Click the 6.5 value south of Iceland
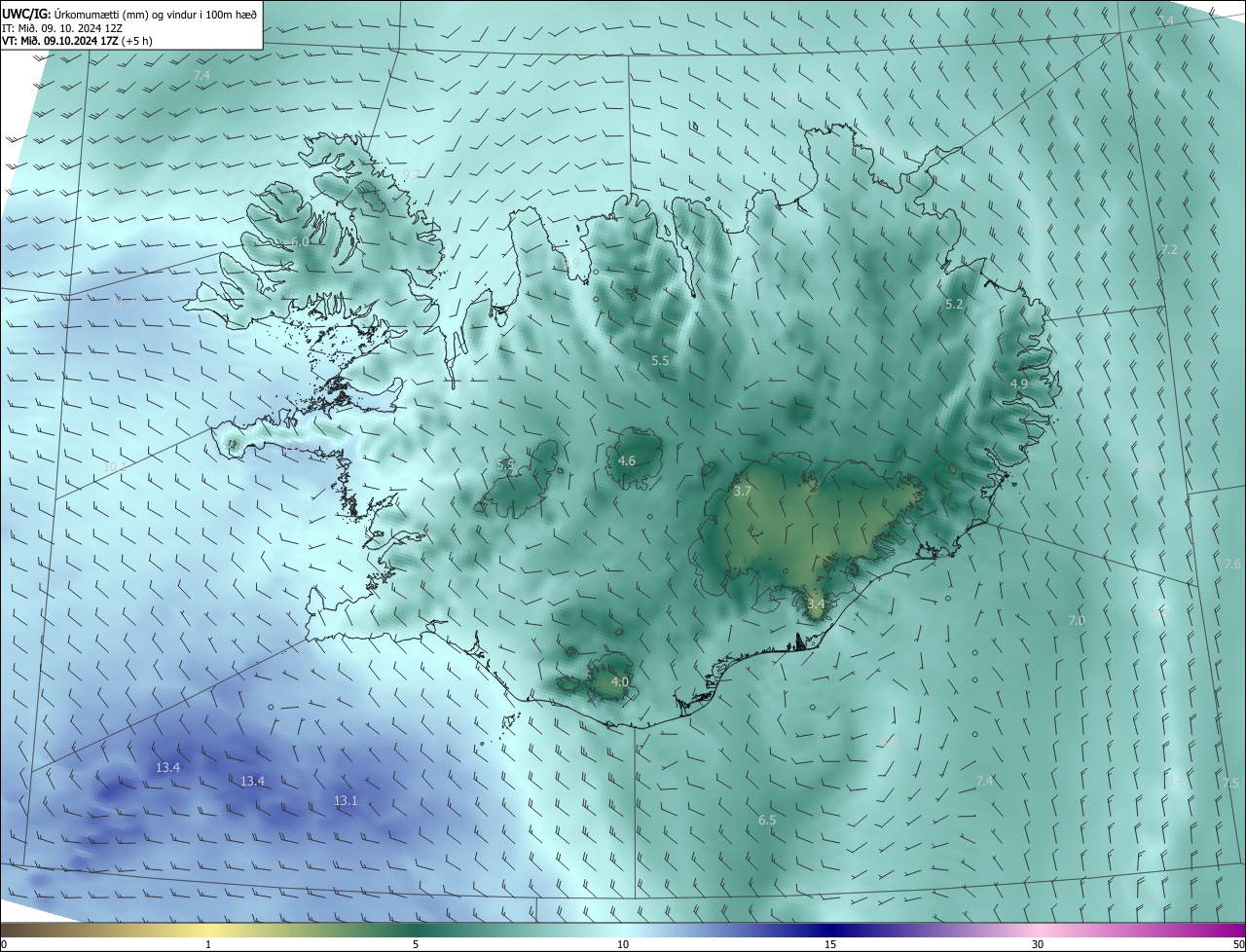The image size is (1246, 952). point(767,821)
